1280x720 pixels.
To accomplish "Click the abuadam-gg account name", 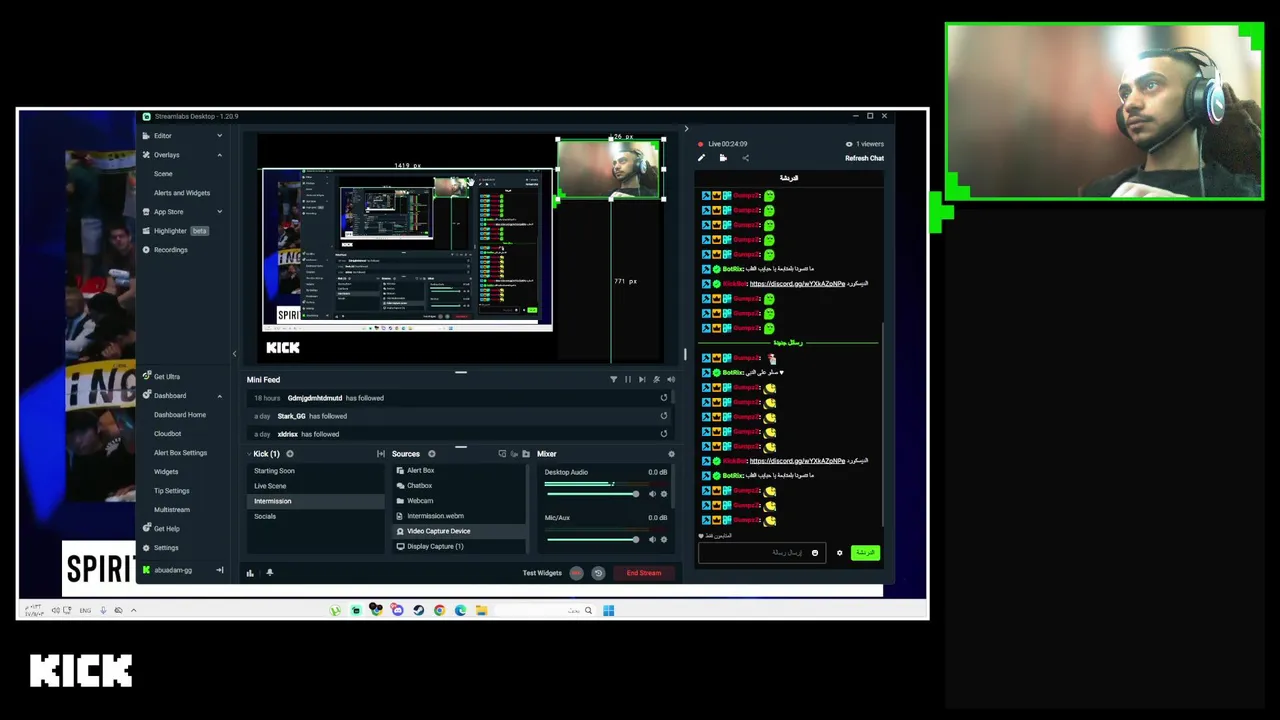I will pos(173,570).
